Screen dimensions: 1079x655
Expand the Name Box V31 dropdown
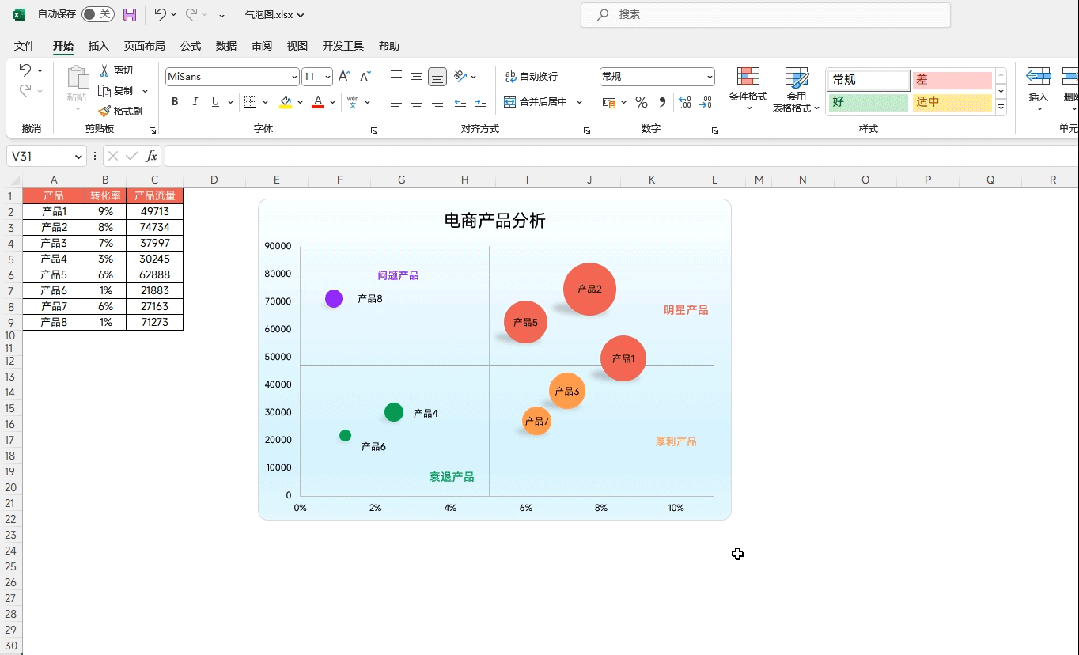(78, 156)
